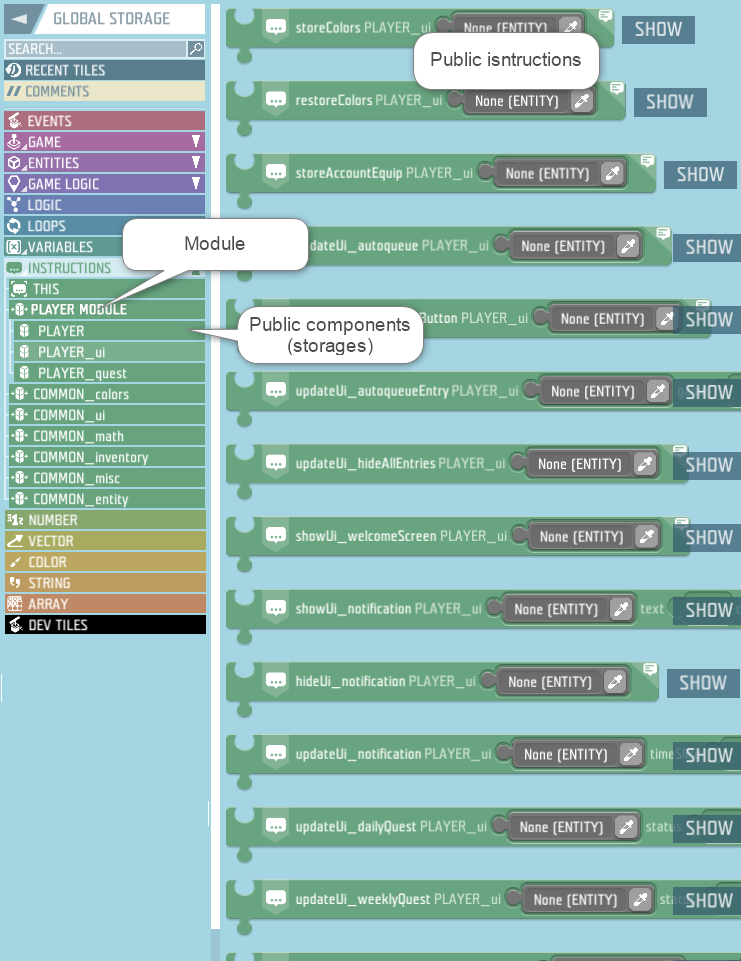Click None (ENTITY) slot on storeAccountEquip
The width and height of the screenshot is (741, 961).
pyautogui.click(x=547, y=173)
